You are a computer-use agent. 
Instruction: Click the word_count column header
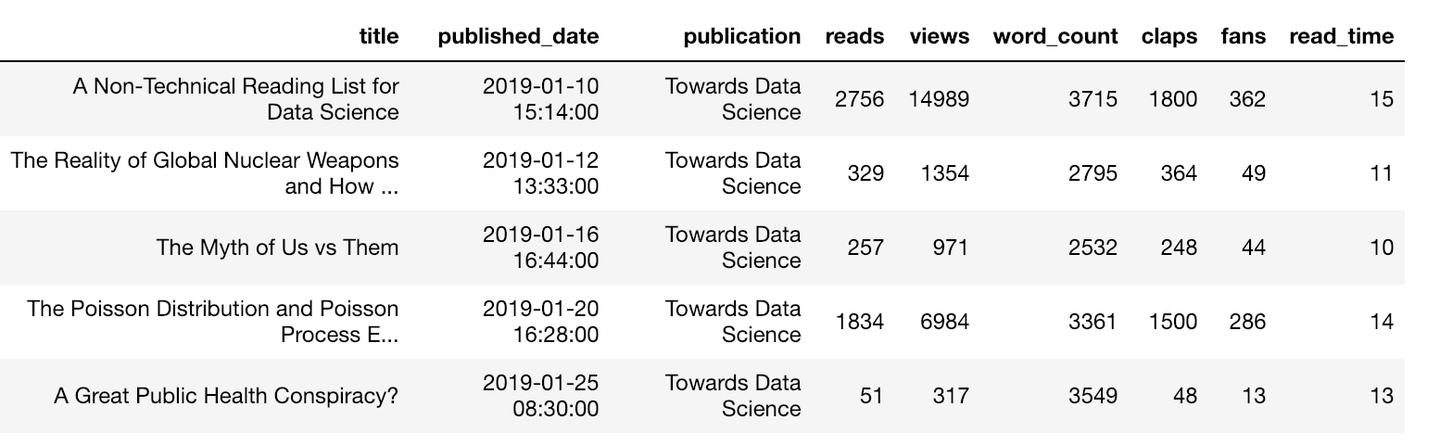point(1055,37)
